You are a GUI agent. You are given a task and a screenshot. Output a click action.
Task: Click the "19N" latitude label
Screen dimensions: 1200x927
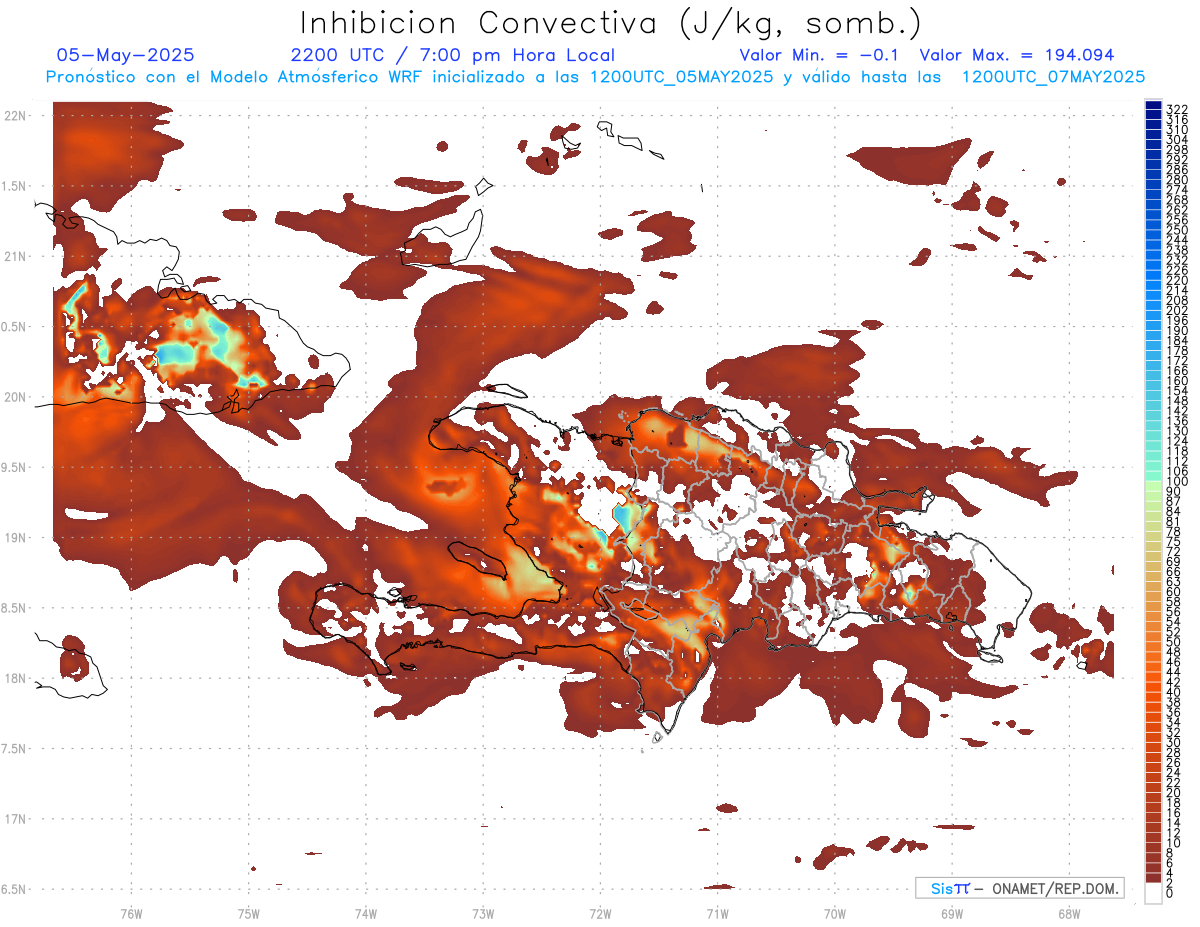coord(15,537)
